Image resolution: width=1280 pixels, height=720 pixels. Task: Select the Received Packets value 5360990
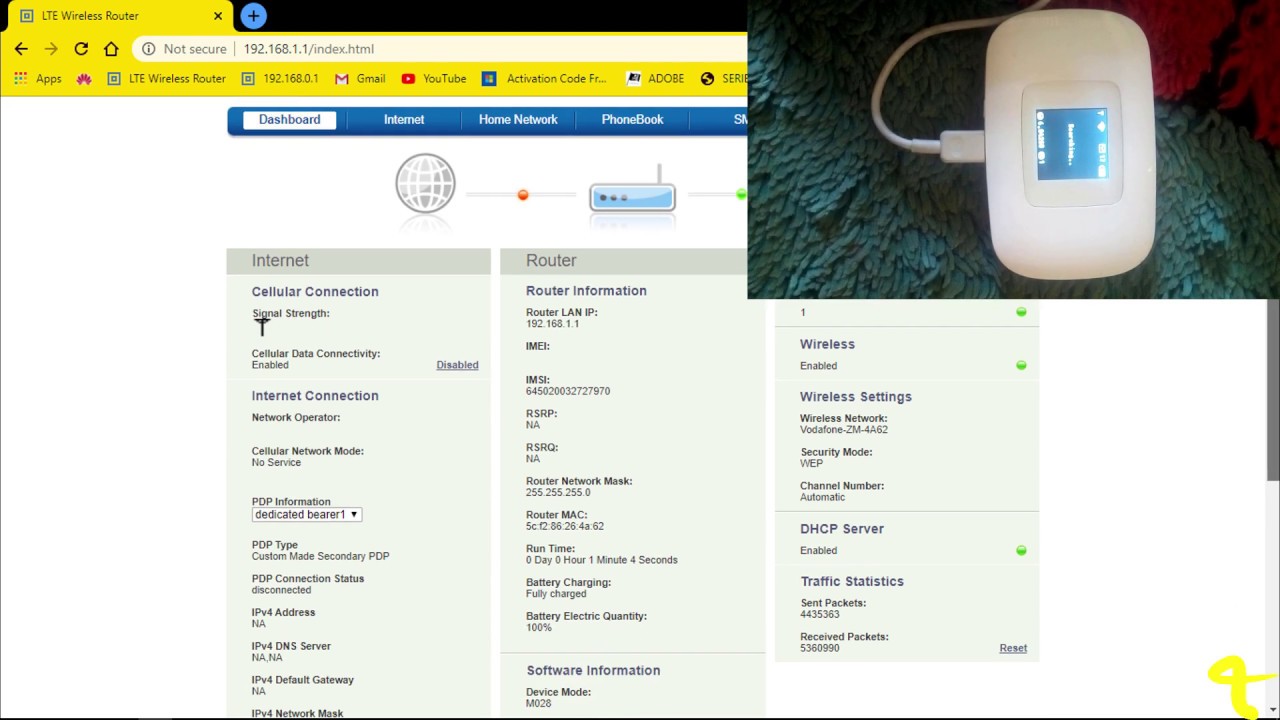pos(820,648)
